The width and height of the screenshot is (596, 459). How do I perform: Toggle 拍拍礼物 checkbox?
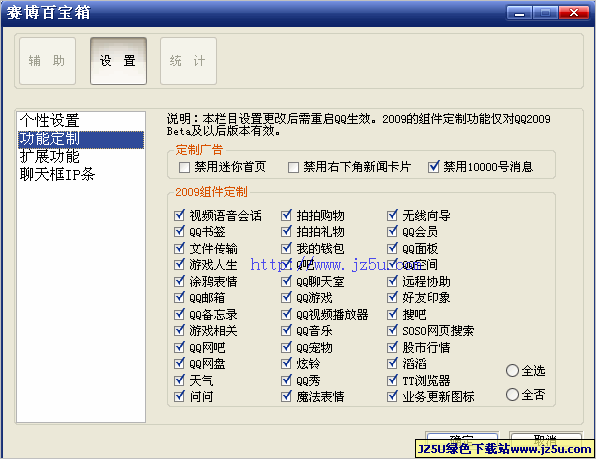tap(286, 231)
